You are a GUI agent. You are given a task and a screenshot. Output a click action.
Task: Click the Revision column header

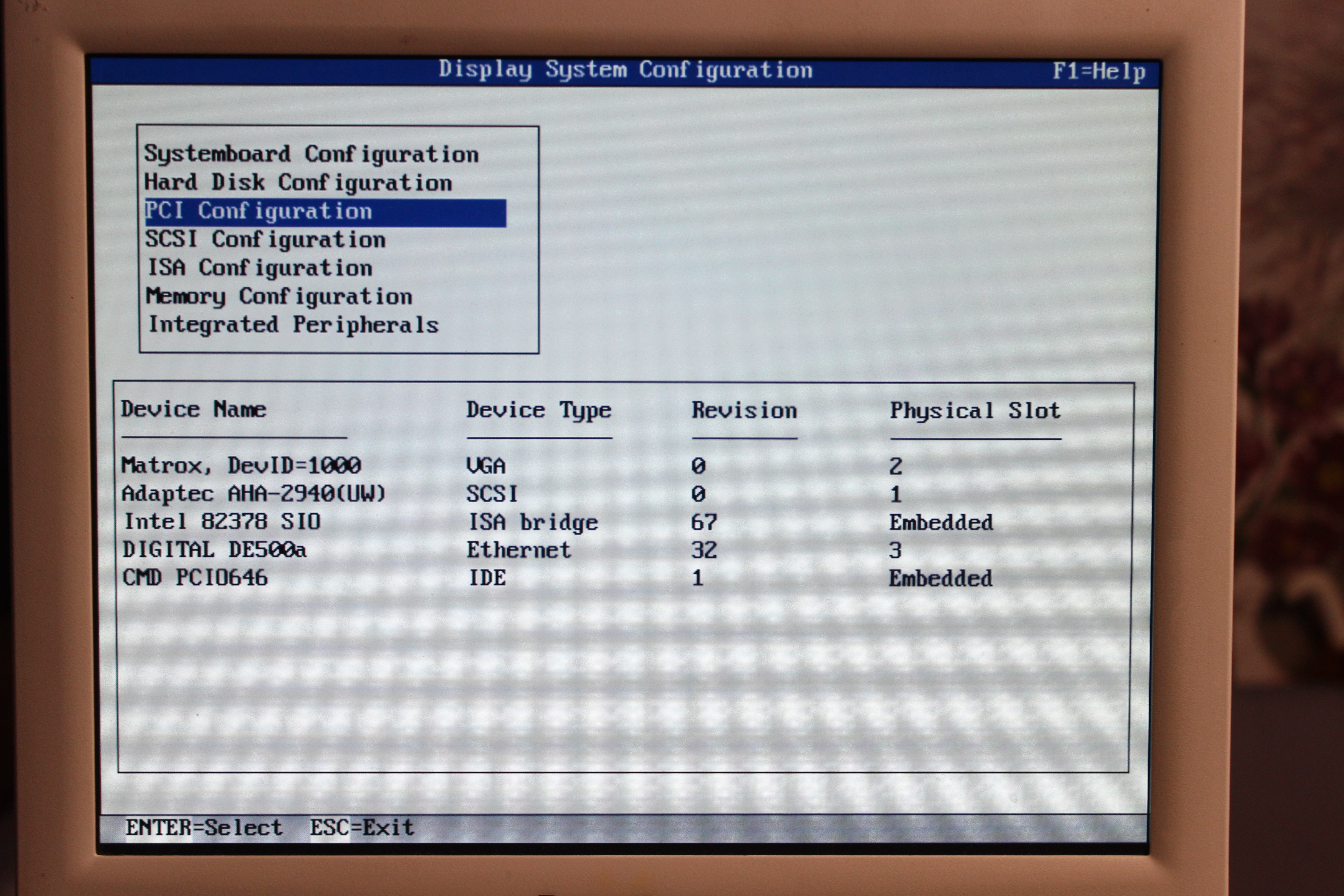[744, 411]
